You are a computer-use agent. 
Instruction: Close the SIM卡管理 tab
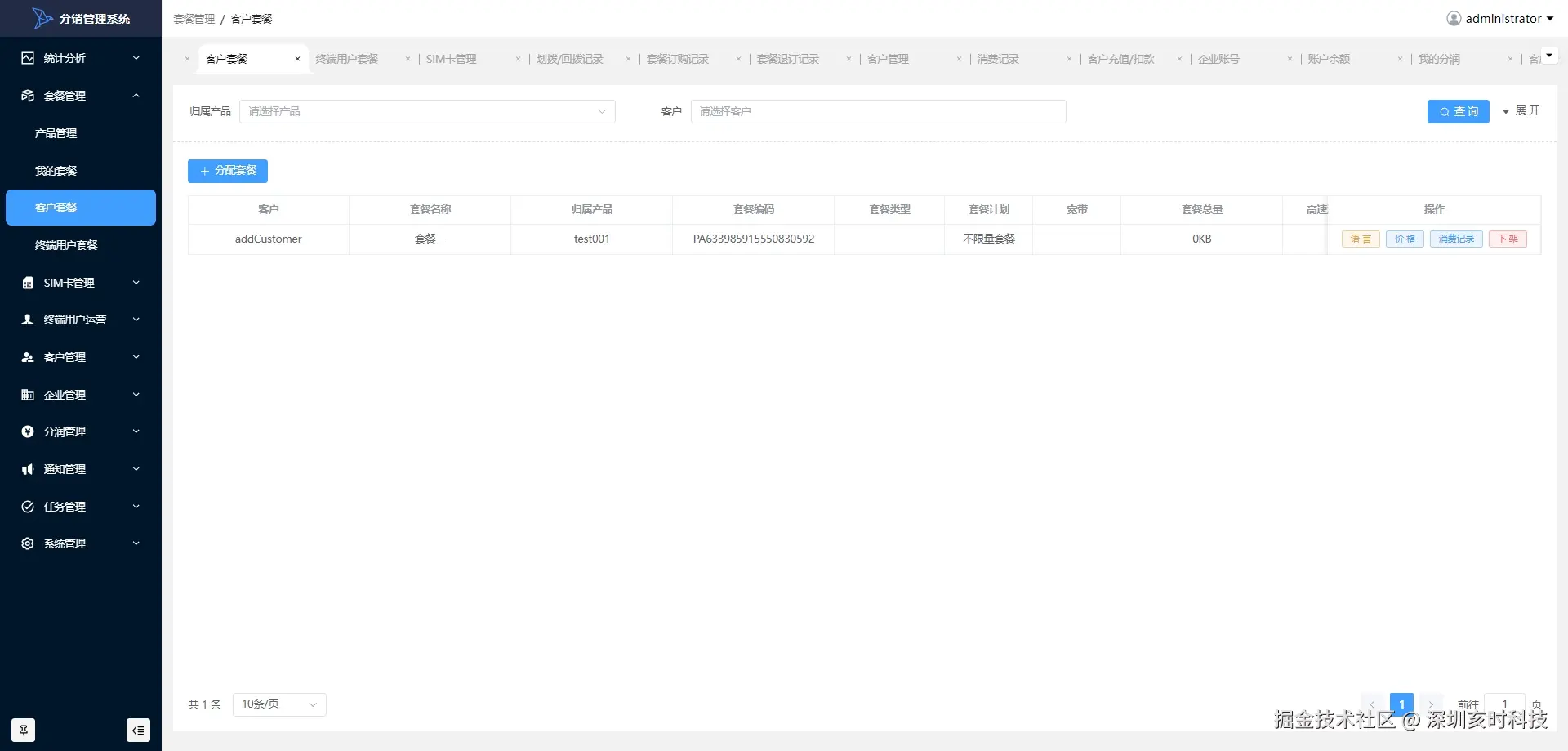coord(518,59)
